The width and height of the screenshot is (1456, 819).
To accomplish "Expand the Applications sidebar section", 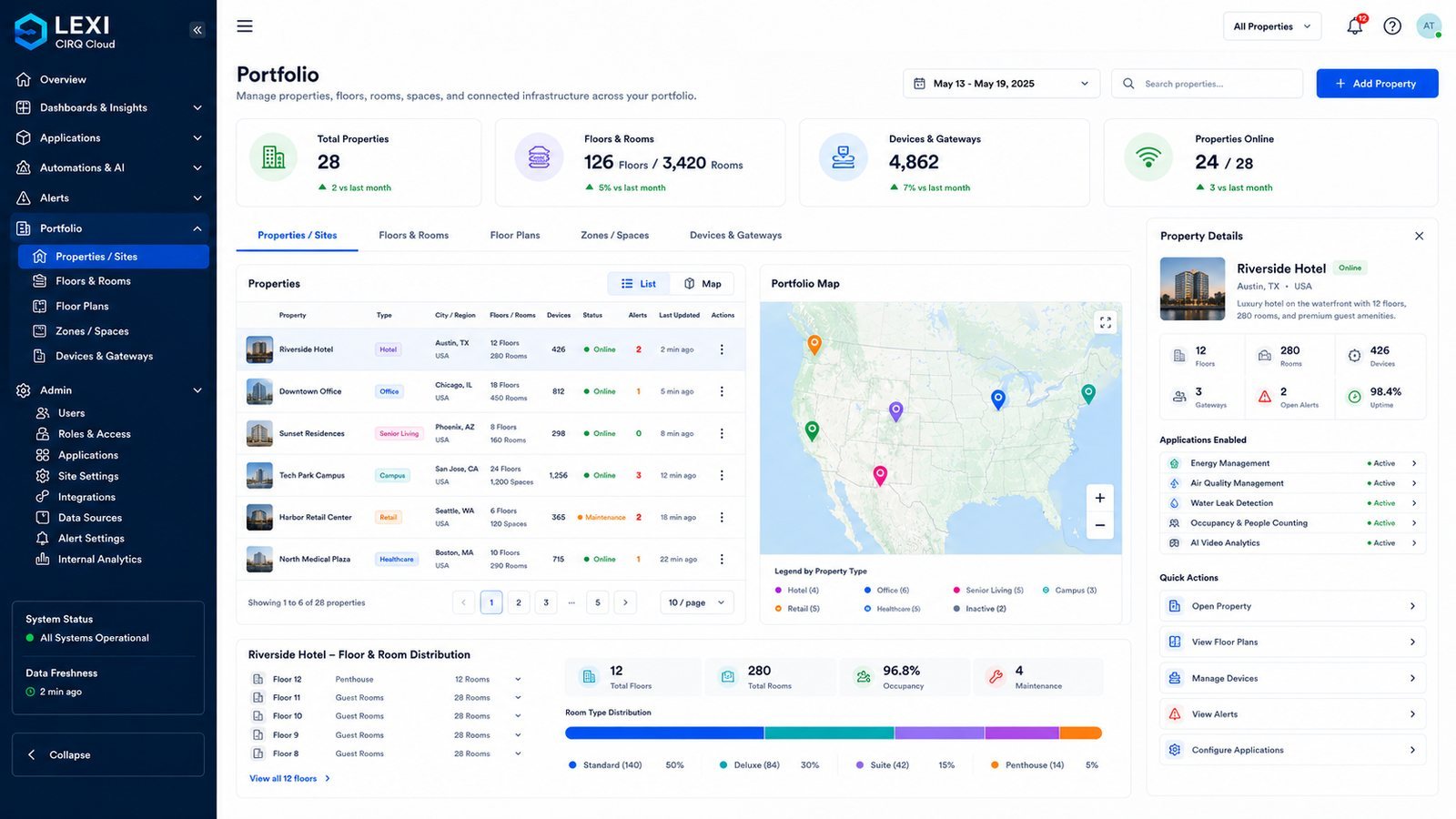I will tap(109, 137).
